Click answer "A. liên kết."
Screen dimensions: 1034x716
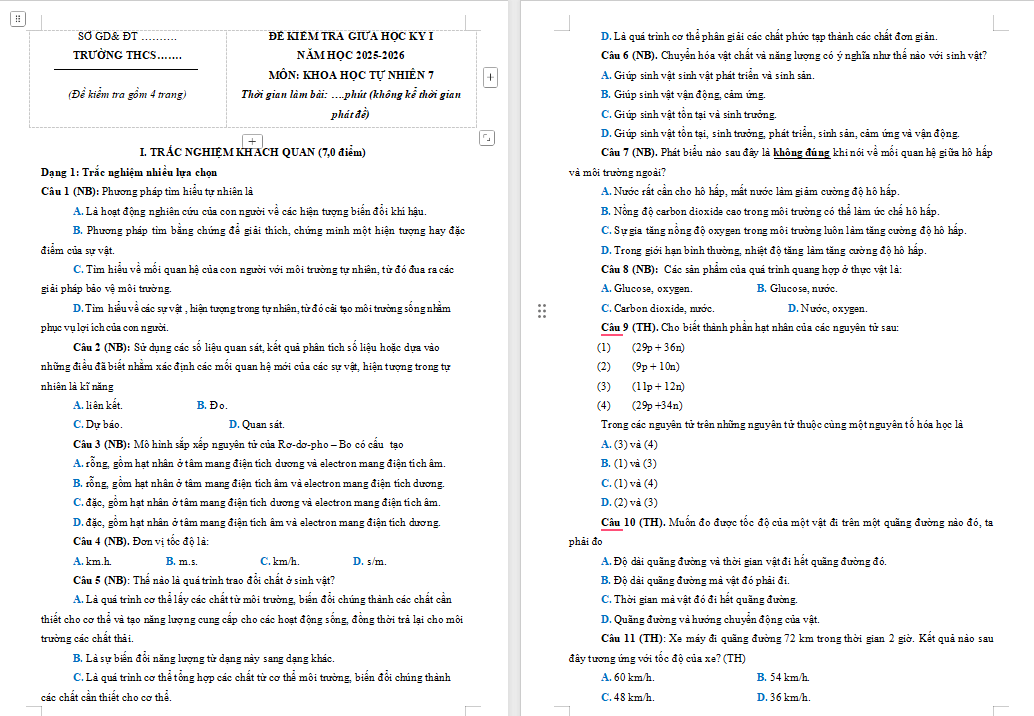(x=98, y=405)
